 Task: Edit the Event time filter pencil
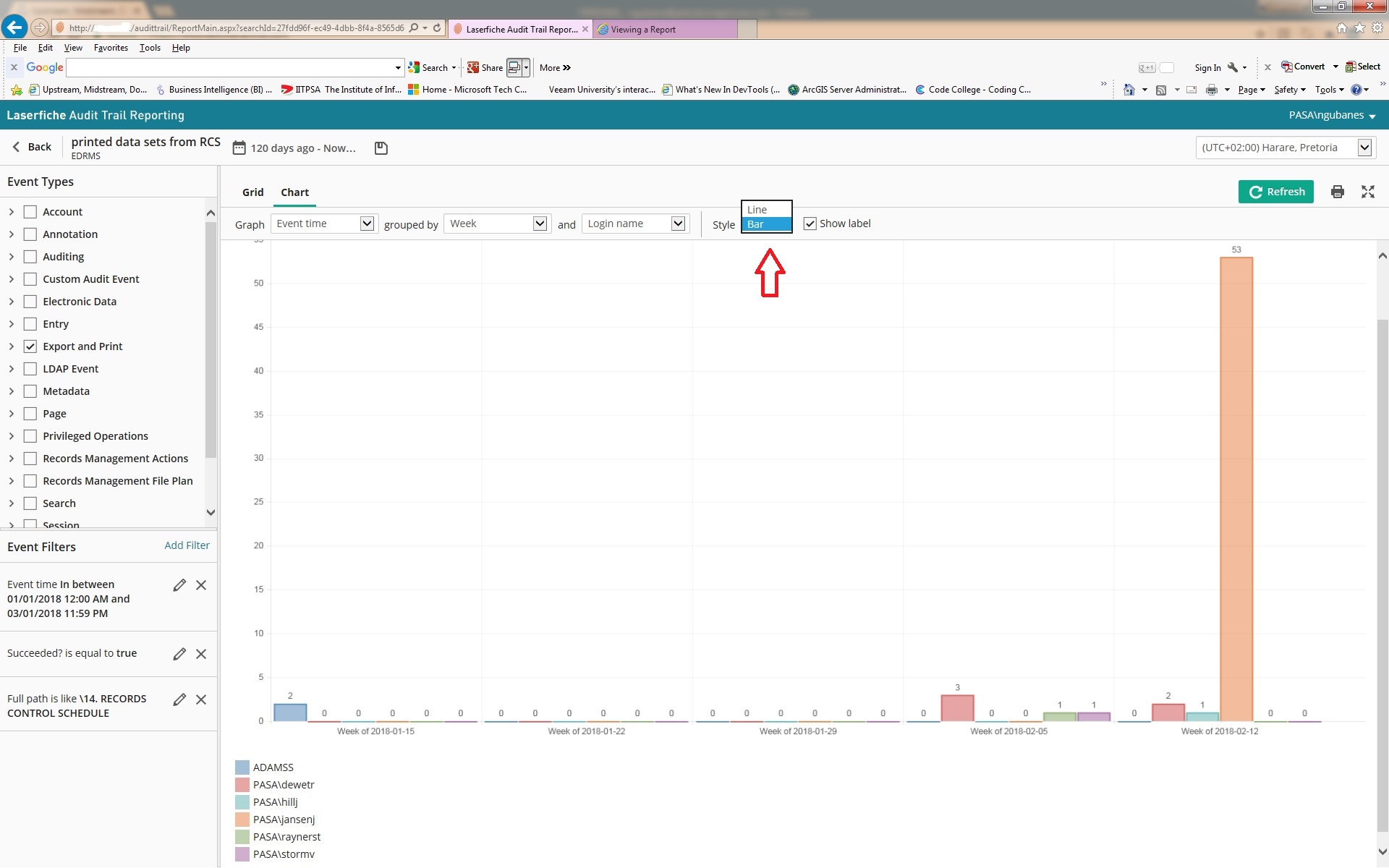point(179,585)
